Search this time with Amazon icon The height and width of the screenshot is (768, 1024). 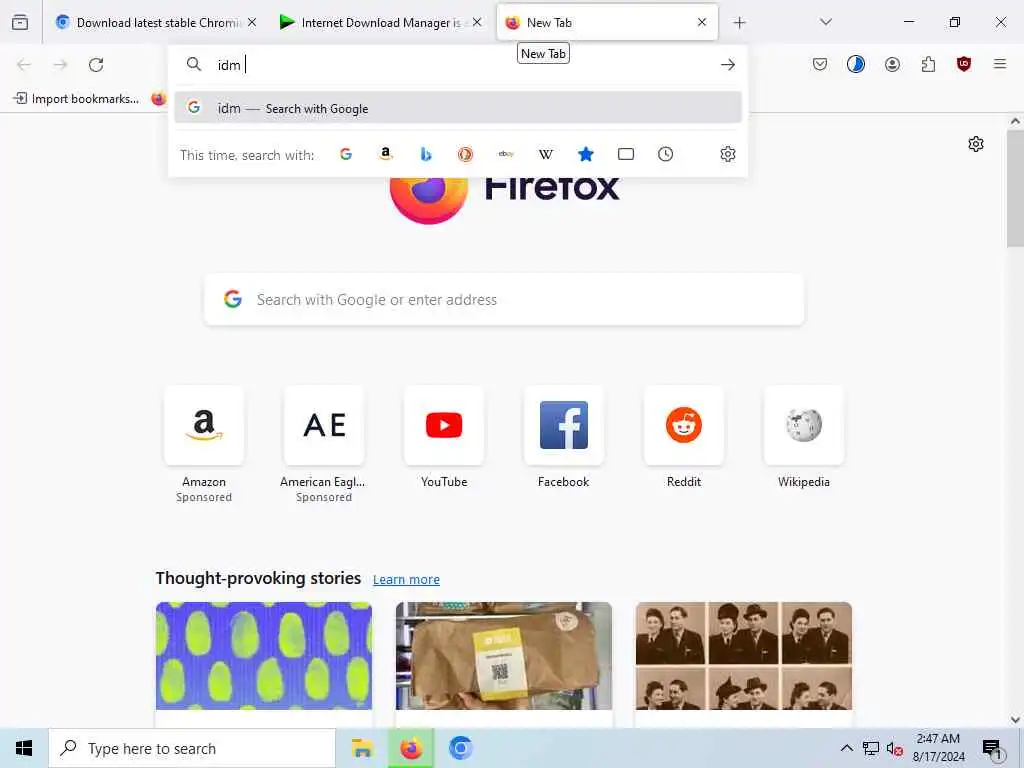click(x=386, y=154)
